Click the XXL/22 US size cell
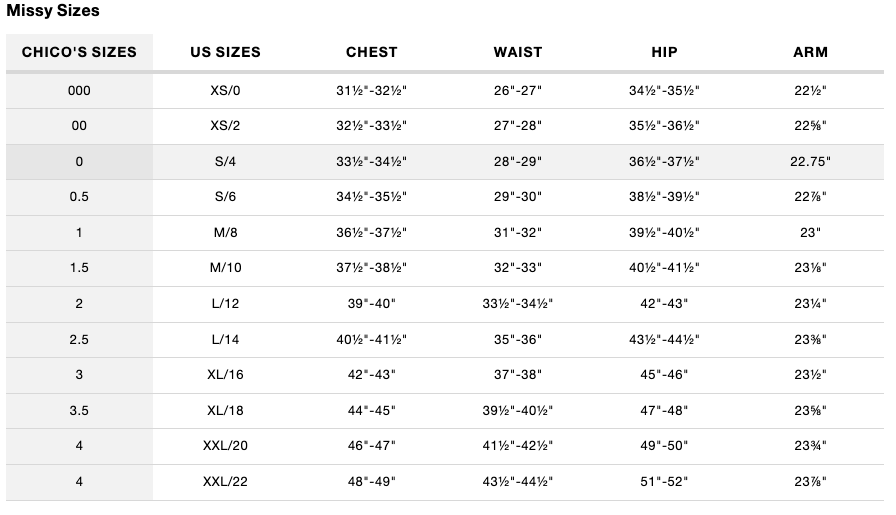 point(225,482)
